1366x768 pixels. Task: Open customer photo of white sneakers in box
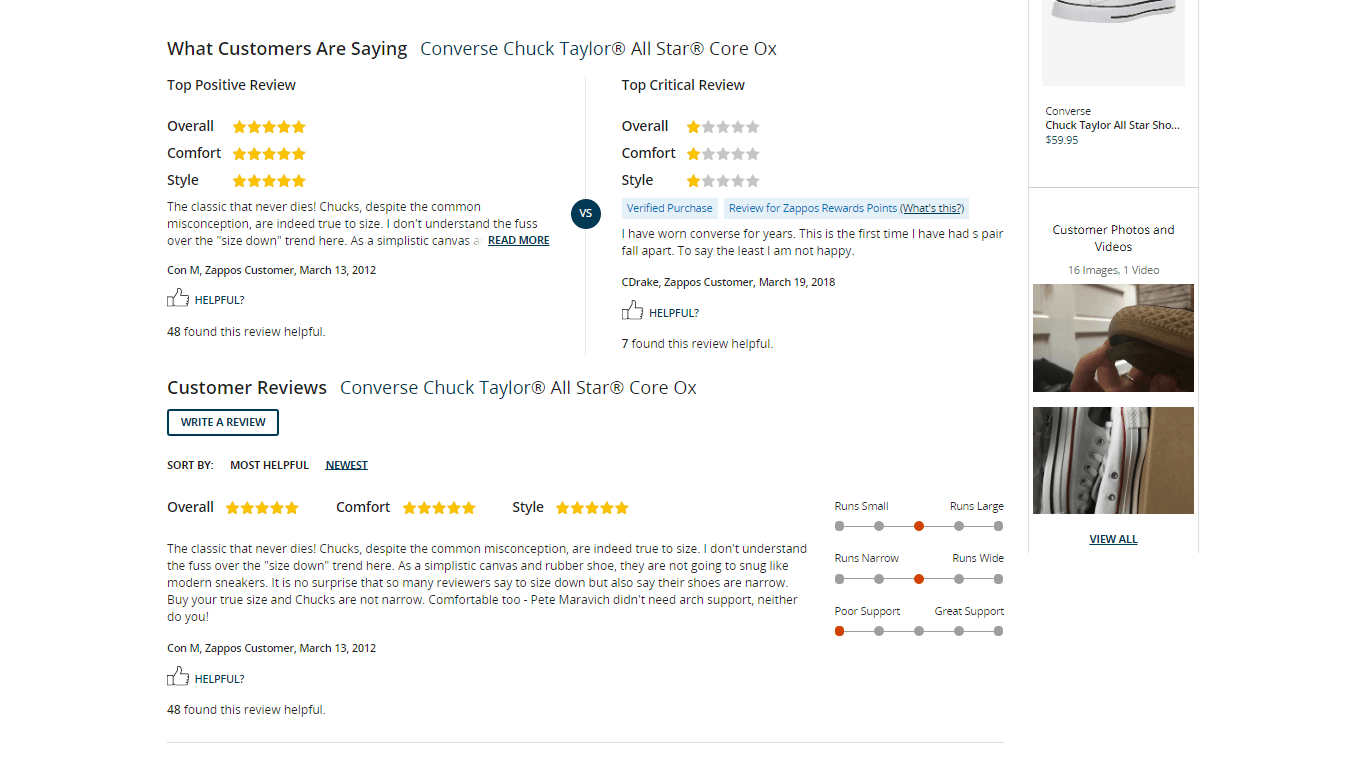[1113, 460]
